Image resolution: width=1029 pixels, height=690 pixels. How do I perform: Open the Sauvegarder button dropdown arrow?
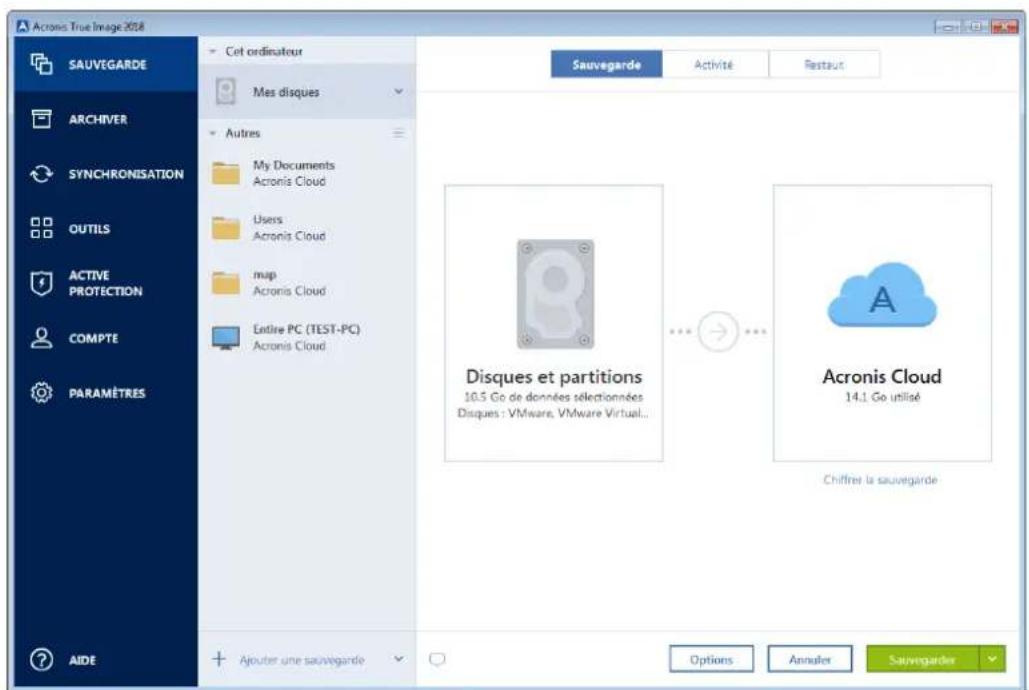point(993,658)
